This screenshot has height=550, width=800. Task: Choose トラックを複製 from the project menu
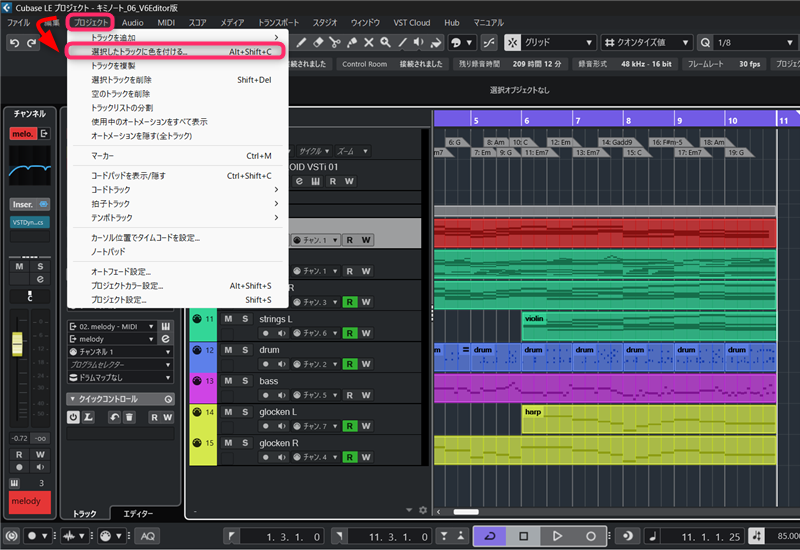point(178,66)
